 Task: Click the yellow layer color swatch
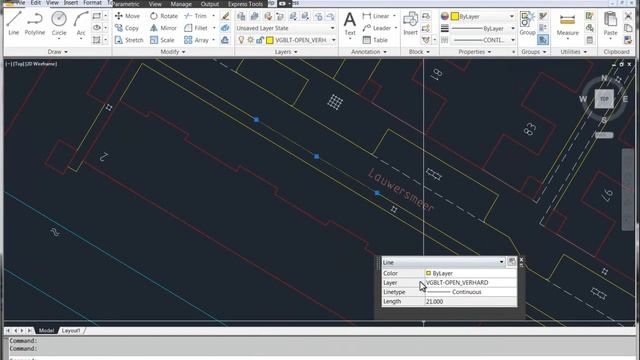tap(270, 40)
